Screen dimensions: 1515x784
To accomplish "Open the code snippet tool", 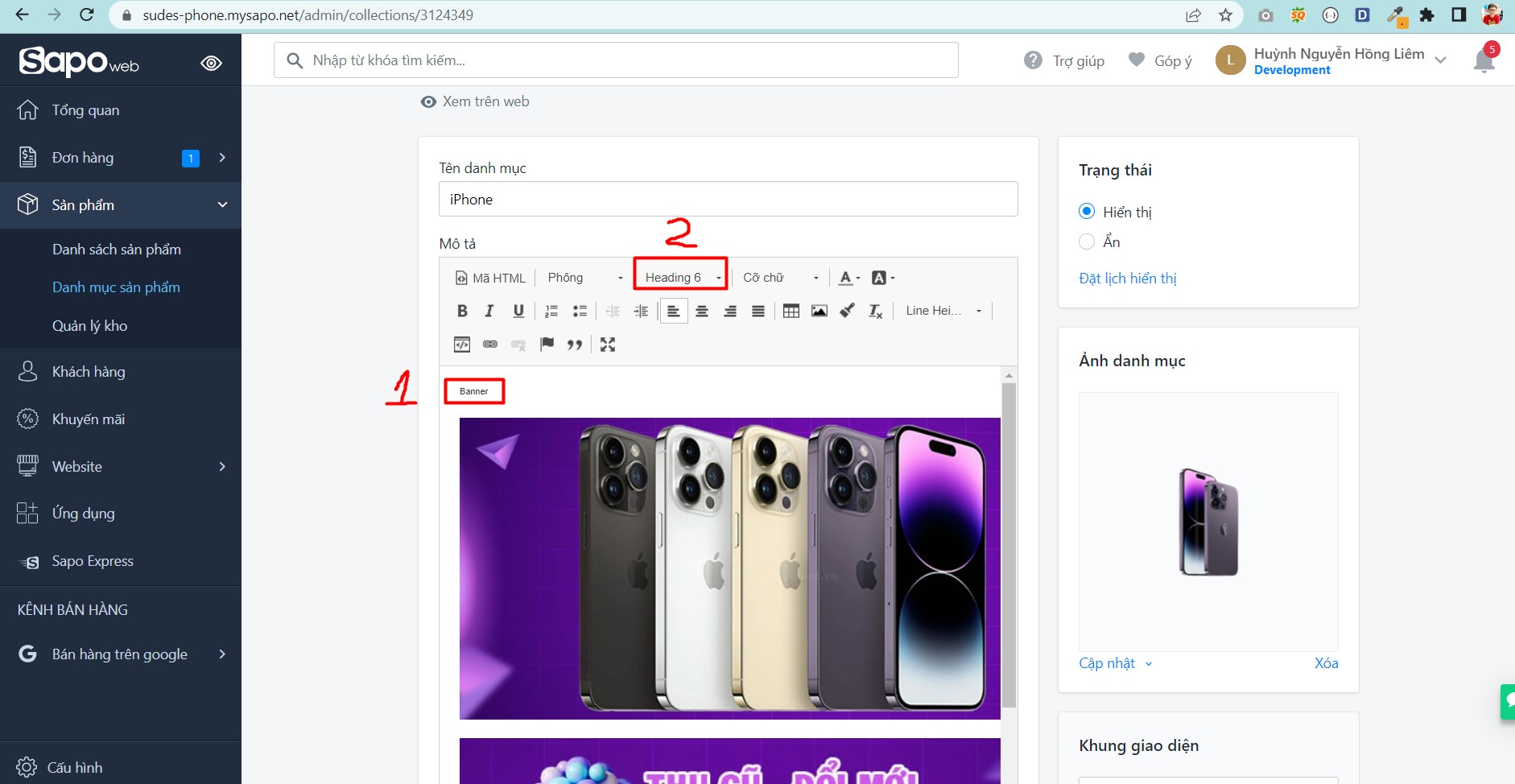I will tap(462, 345).
